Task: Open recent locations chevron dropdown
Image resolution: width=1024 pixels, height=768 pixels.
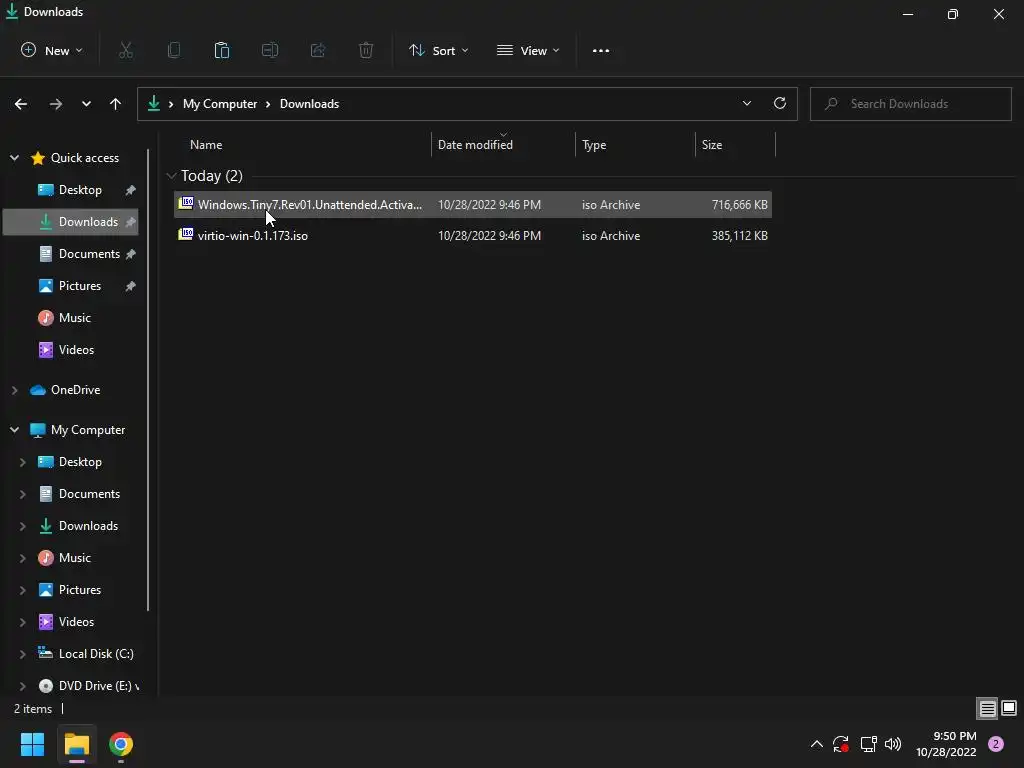Action: pos(86,104)
